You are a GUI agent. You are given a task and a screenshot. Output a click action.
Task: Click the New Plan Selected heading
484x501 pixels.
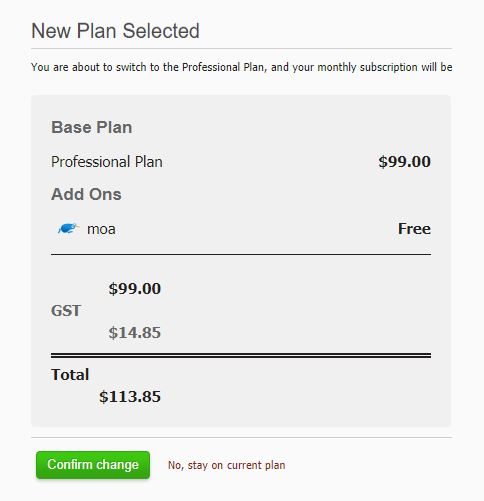coord(115,31)
